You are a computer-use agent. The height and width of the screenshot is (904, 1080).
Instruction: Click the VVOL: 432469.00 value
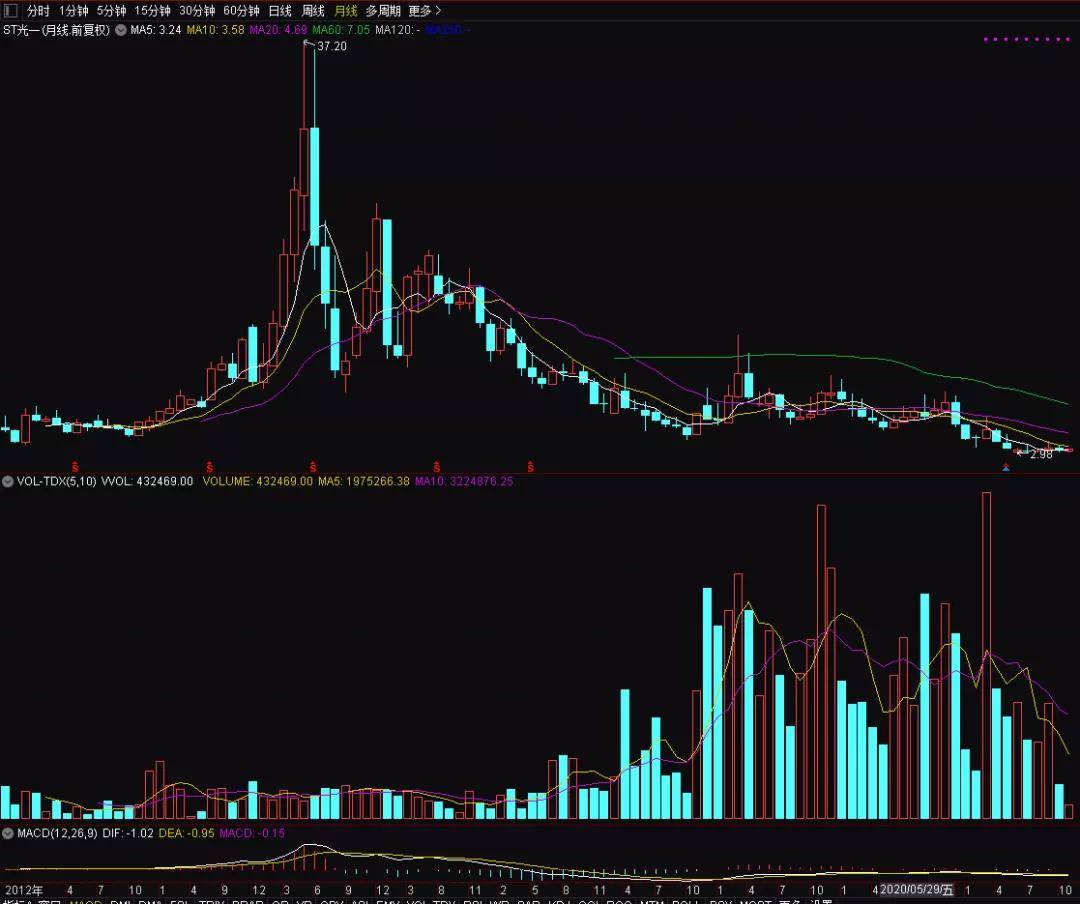(x=147, y=482)
